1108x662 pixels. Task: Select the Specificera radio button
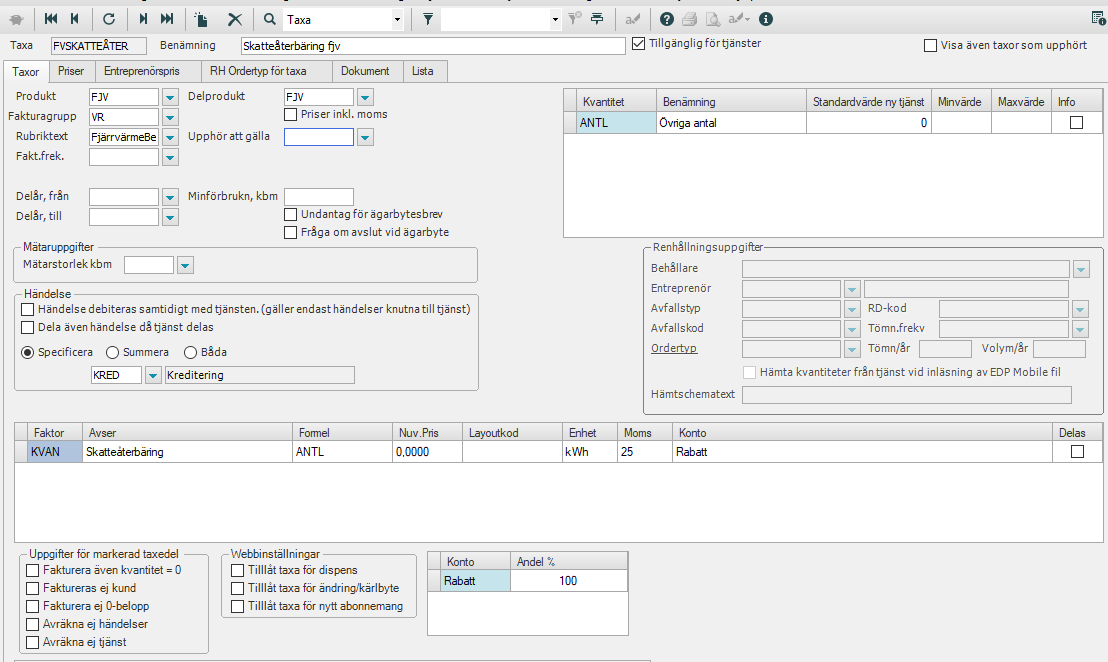pos(28,353)
